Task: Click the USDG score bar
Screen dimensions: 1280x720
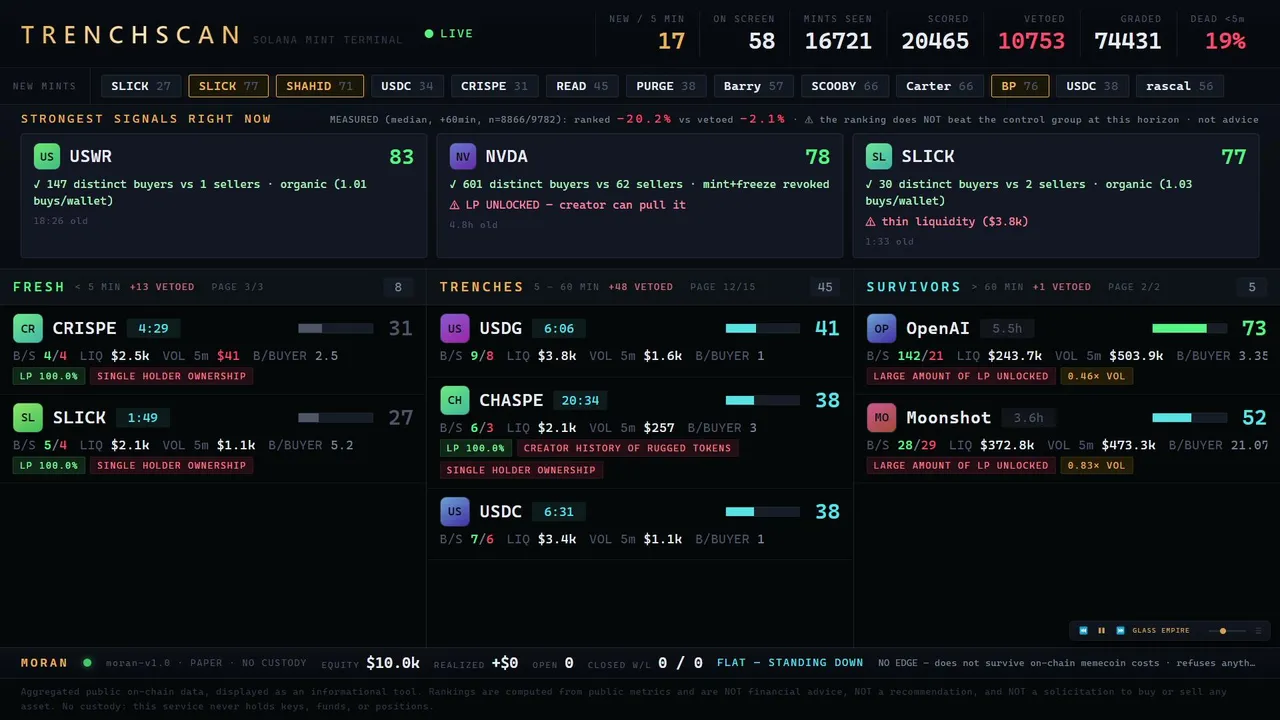Action: (762, 328)
